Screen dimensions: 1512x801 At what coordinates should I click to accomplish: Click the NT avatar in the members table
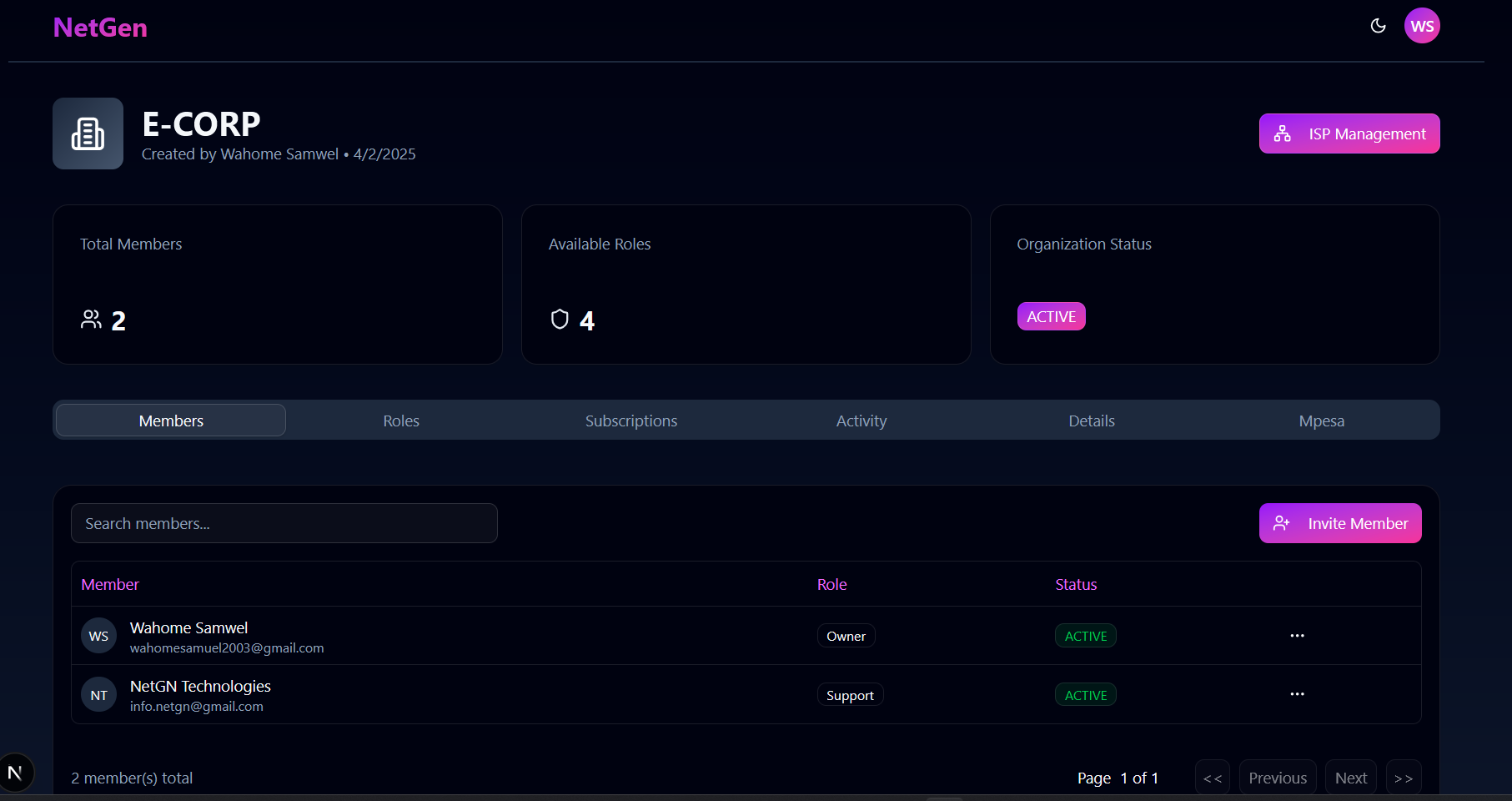click(98, 695)
